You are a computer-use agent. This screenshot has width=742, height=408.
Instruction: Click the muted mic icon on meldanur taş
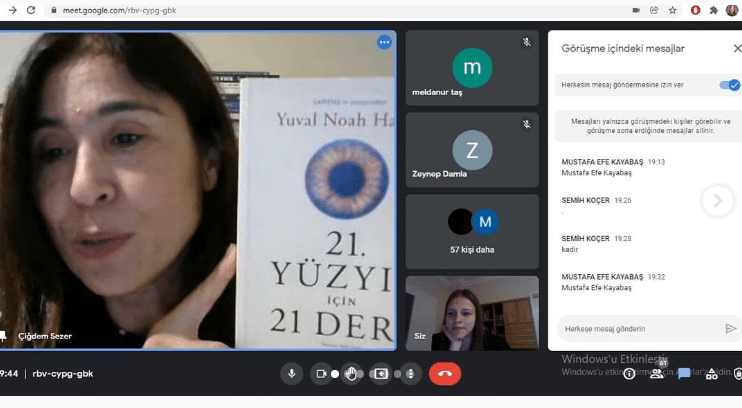pos(527,42)
